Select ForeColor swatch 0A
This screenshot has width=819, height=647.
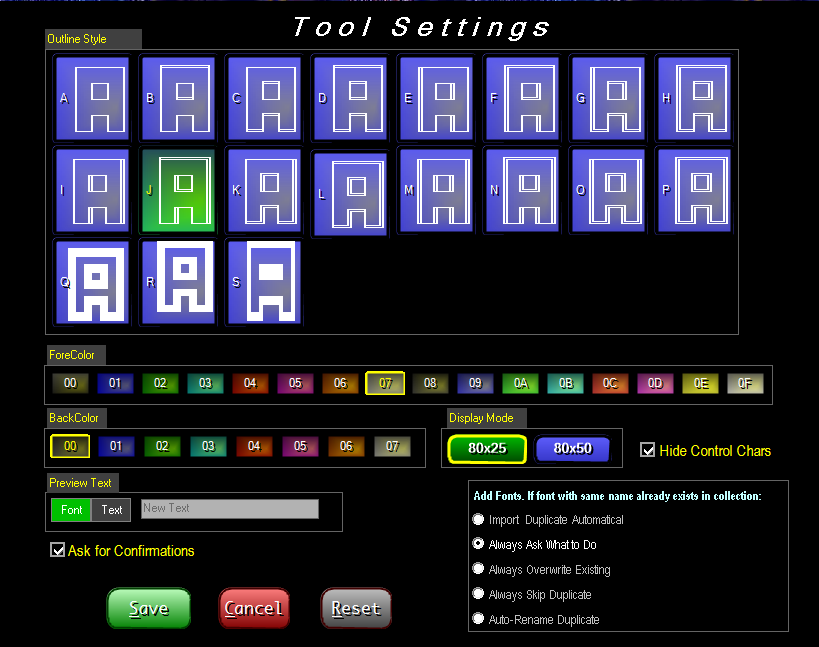point(520,383)
